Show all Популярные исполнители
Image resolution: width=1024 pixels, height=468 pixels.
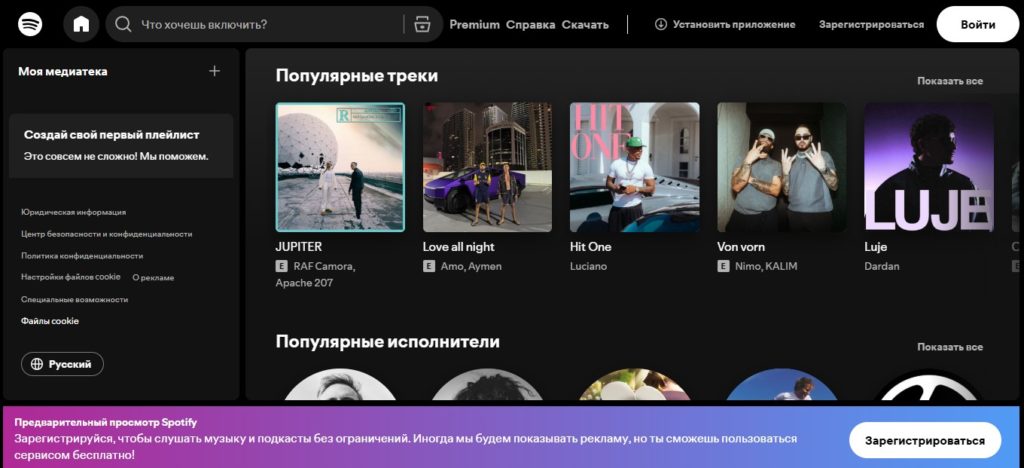950,347
